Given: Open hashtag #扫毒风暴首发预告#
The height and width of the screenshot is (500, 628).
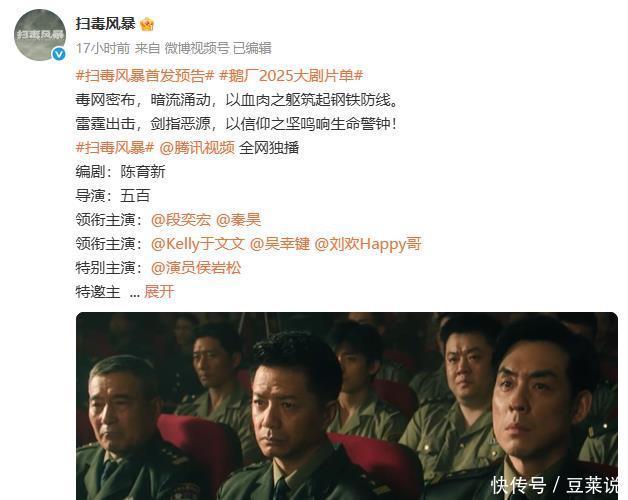Looking at the screenshot, I should click(145, 76).
